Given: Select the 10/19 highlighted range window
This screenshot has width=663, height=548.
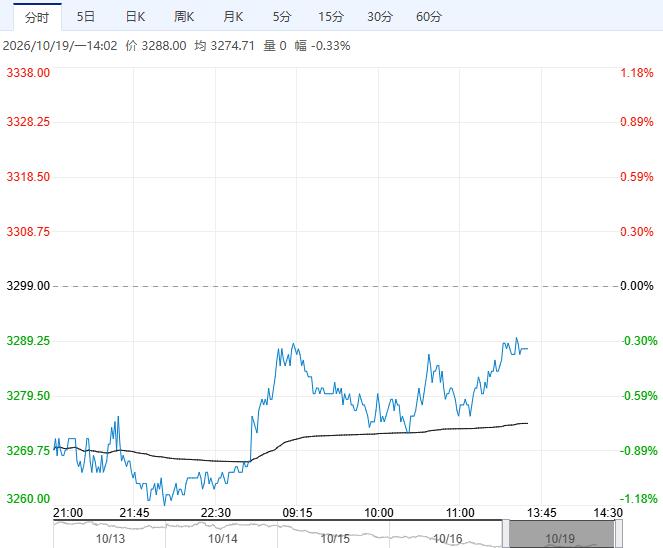Looking at the screenshot, I should [x=562, y=534].
